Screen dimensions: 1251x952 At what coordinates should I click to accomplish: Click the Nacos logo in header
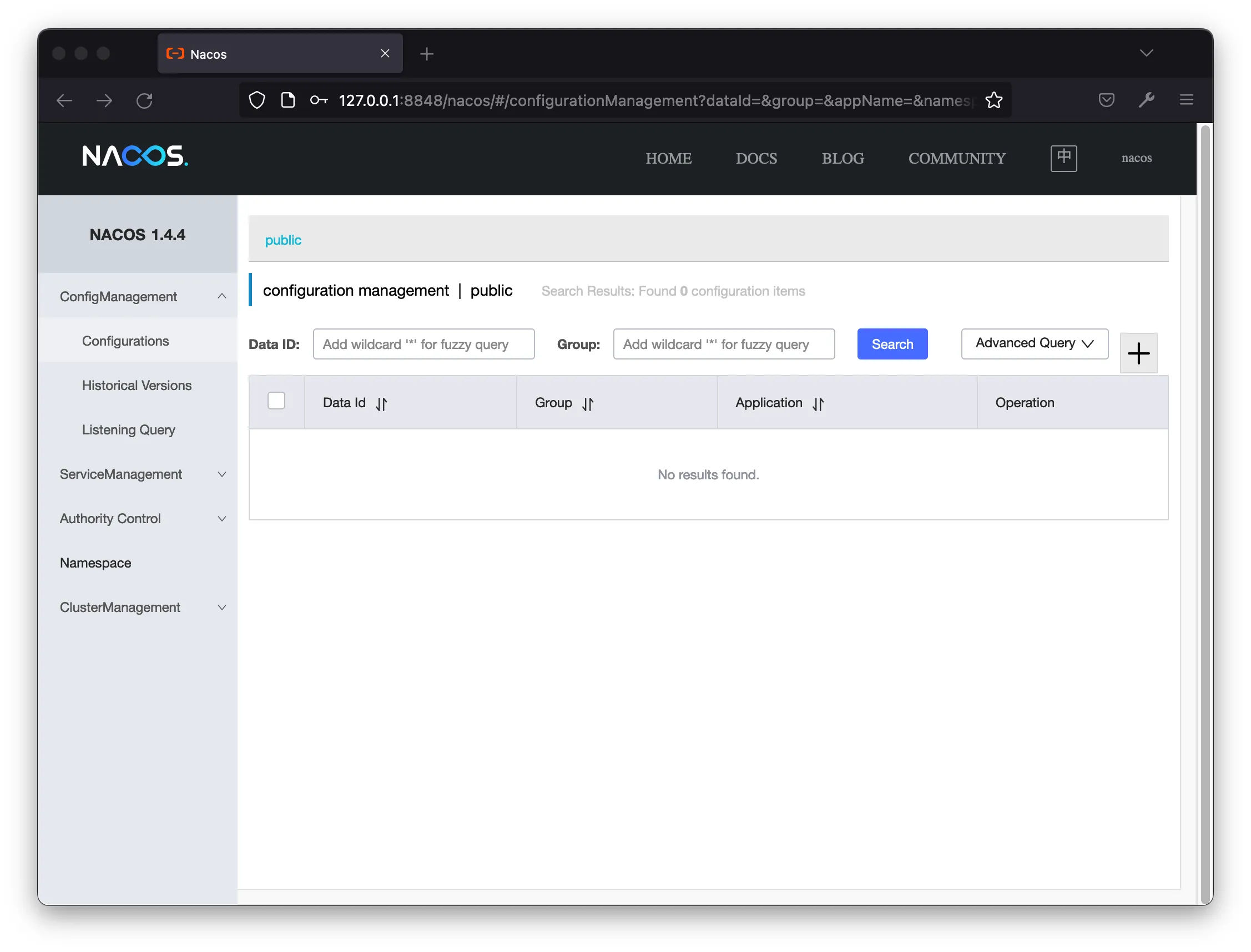(135, 156)
